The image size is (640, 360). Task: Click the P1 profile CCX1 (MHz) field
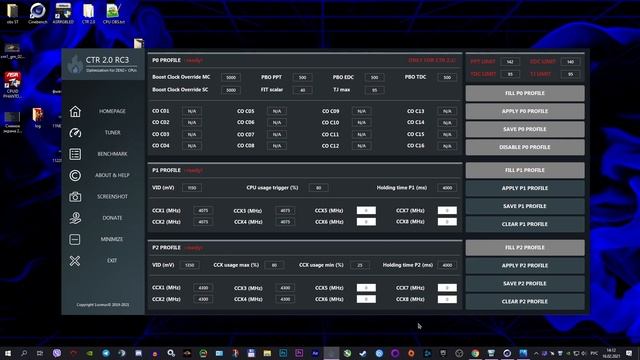pos(203,211)
